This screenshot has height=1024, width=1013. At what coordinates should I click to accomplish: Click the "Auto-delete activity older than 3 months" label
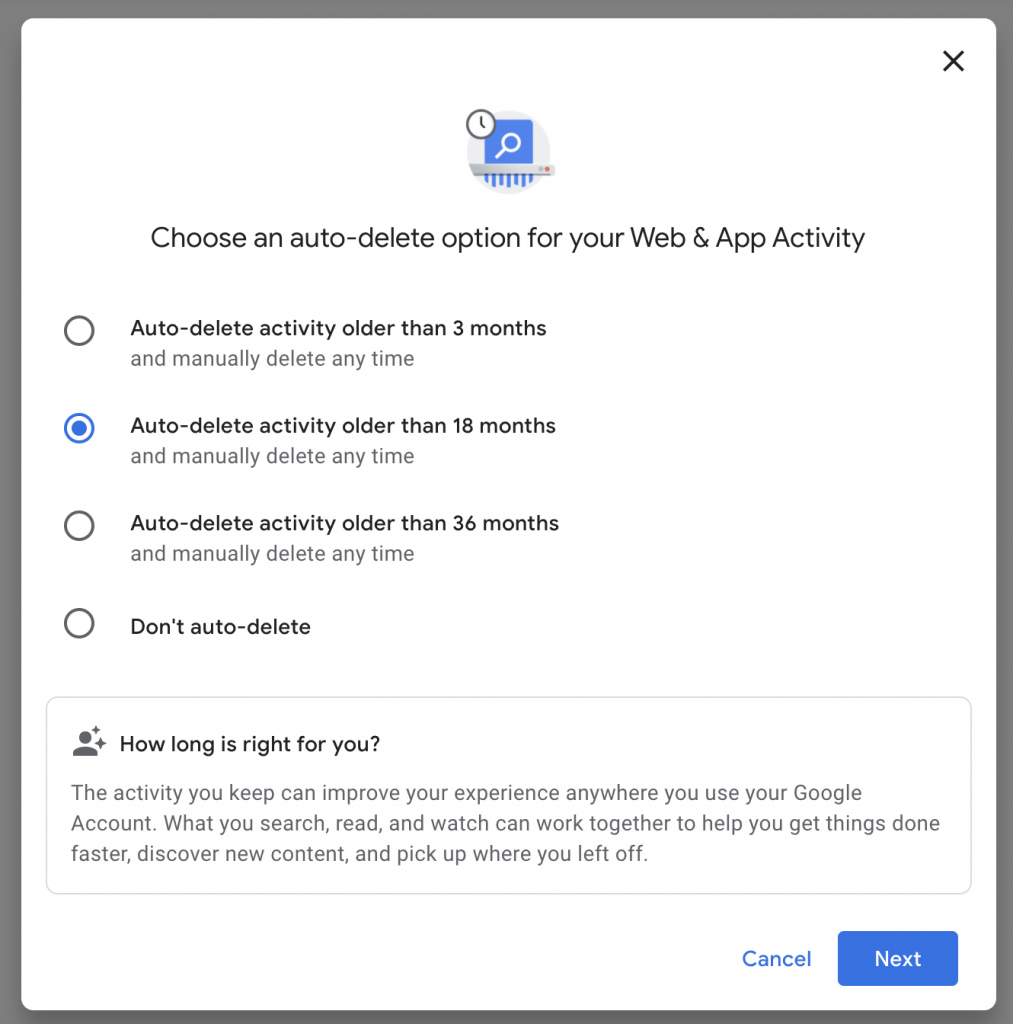(x=338, y=328)
